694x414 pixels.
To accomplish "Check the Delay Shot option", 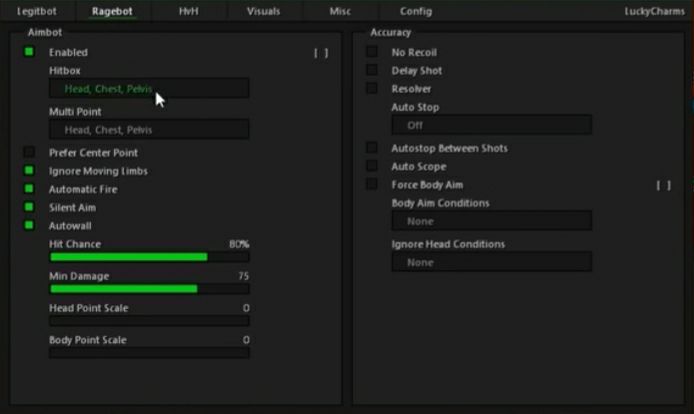I will (372, 70).
